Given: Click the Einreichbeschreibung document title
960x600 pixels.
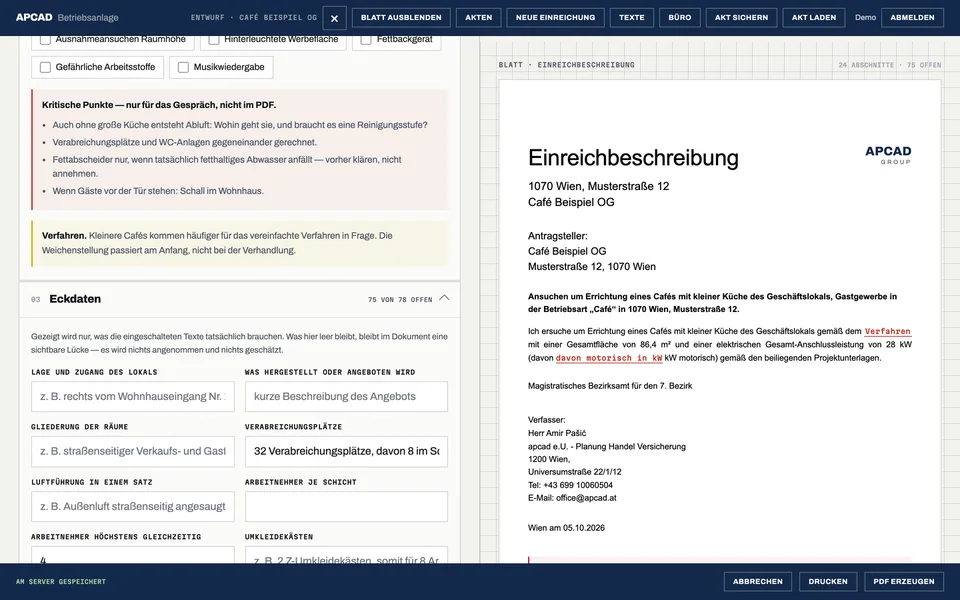Looking at the screenshot, I should point(633,158).
